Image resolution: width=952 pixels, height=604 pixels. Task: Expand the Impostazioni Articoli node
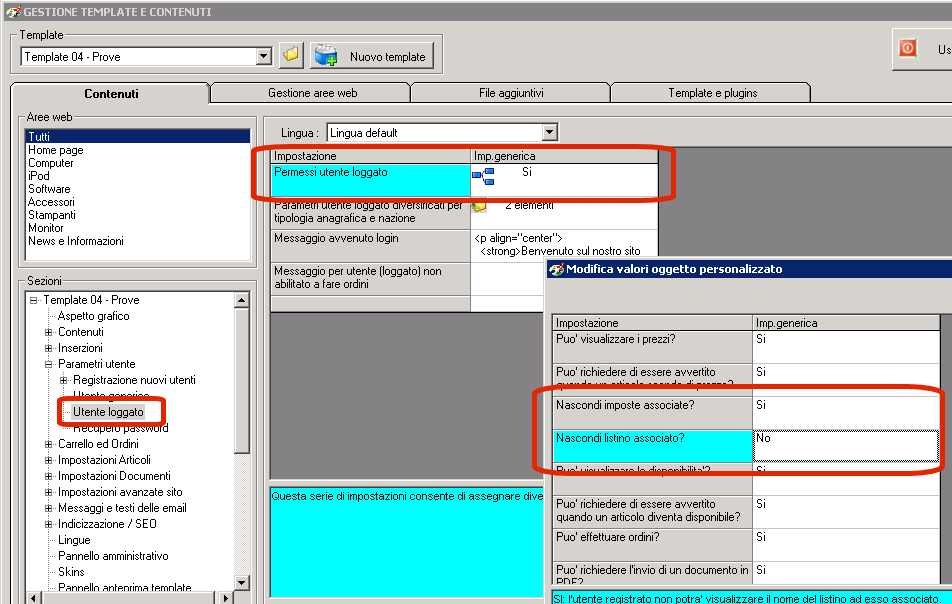tap(49, 460)
